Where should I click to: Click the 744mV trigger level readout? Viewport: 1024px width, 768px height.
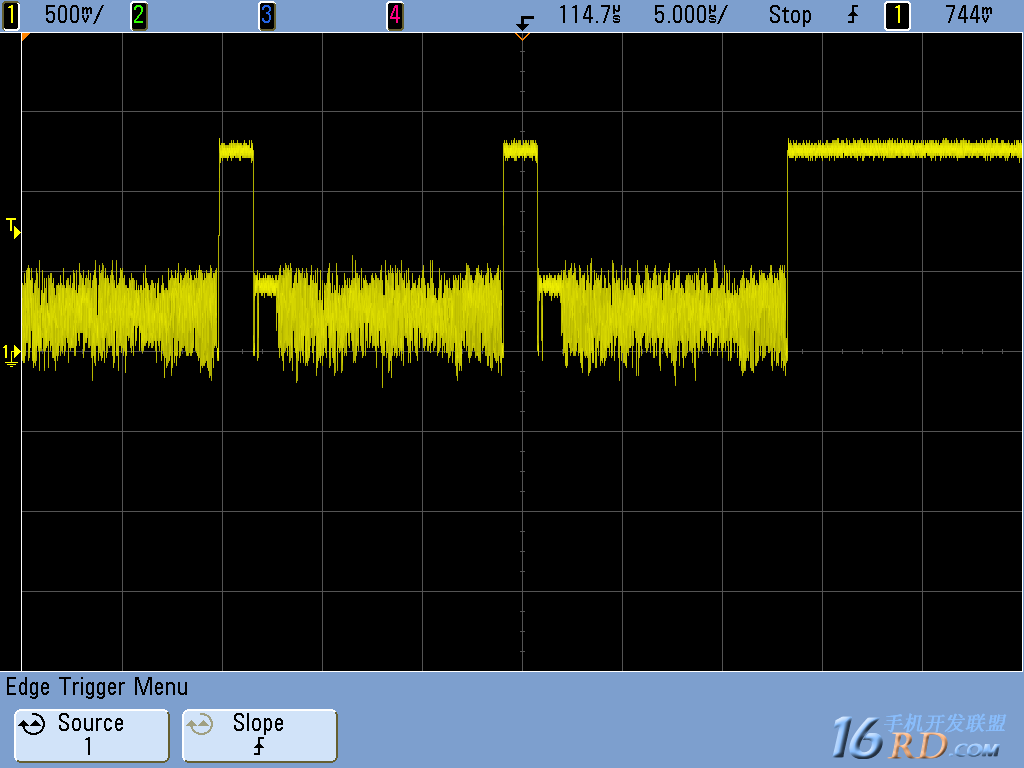(969, 15)
